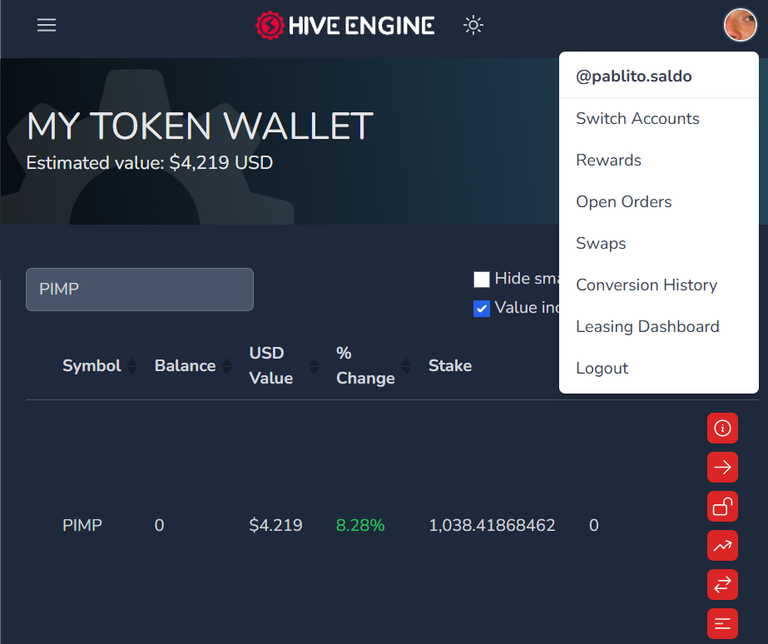The image size is (768, 644).
Task: Sort table by % Change column
Action: [373, 366]
